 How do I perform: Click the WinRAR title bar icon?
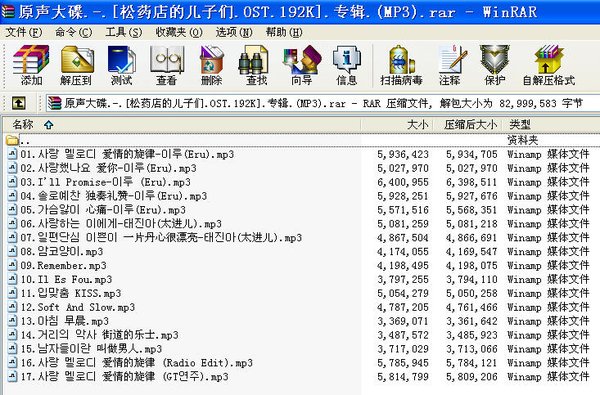point(8,12)
